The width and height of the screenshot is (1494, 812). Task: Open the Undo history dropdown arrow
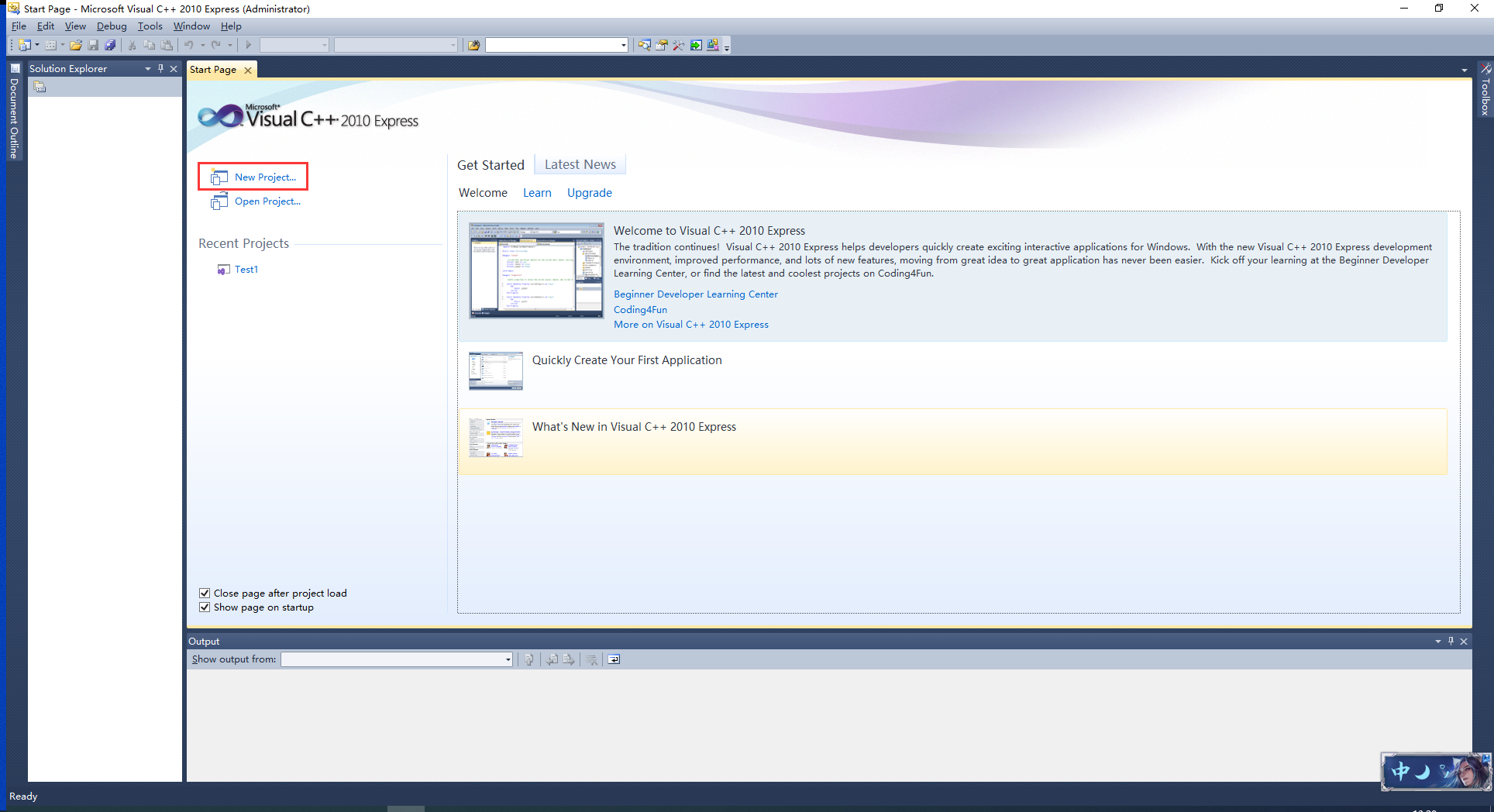[x=202, y=45]
